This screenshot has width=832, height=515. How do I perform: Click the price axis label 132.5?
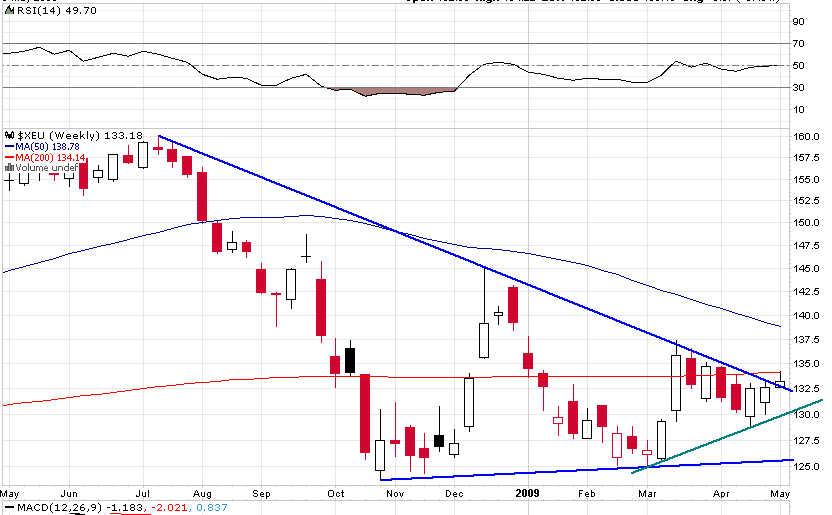807,389
